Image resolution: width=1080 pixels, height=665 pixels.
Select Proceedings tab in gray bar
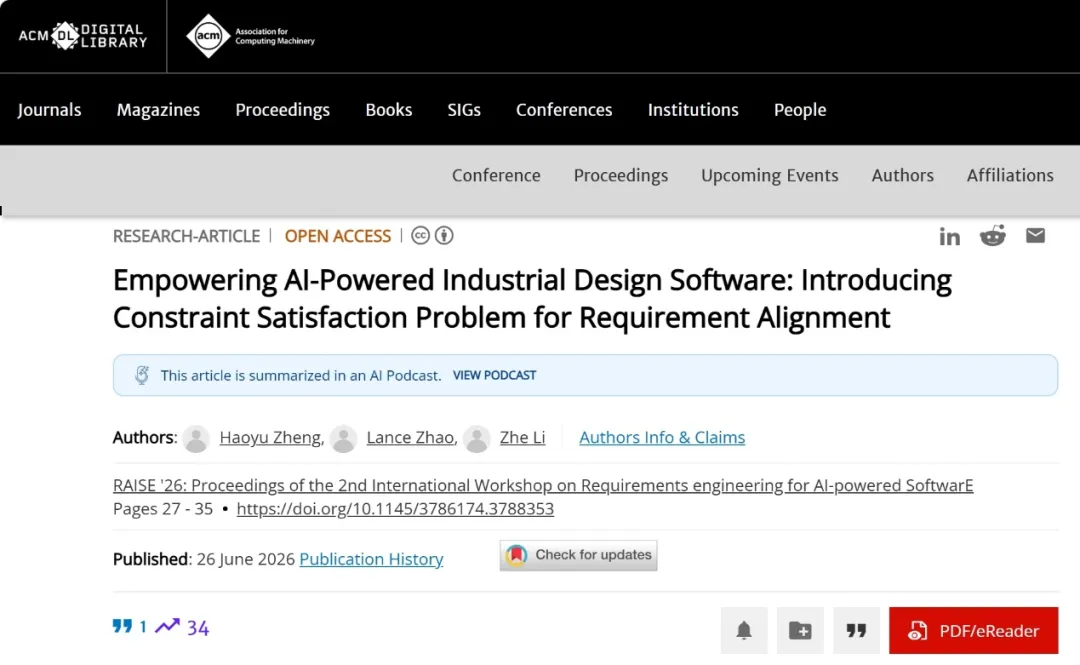[621, 175]
